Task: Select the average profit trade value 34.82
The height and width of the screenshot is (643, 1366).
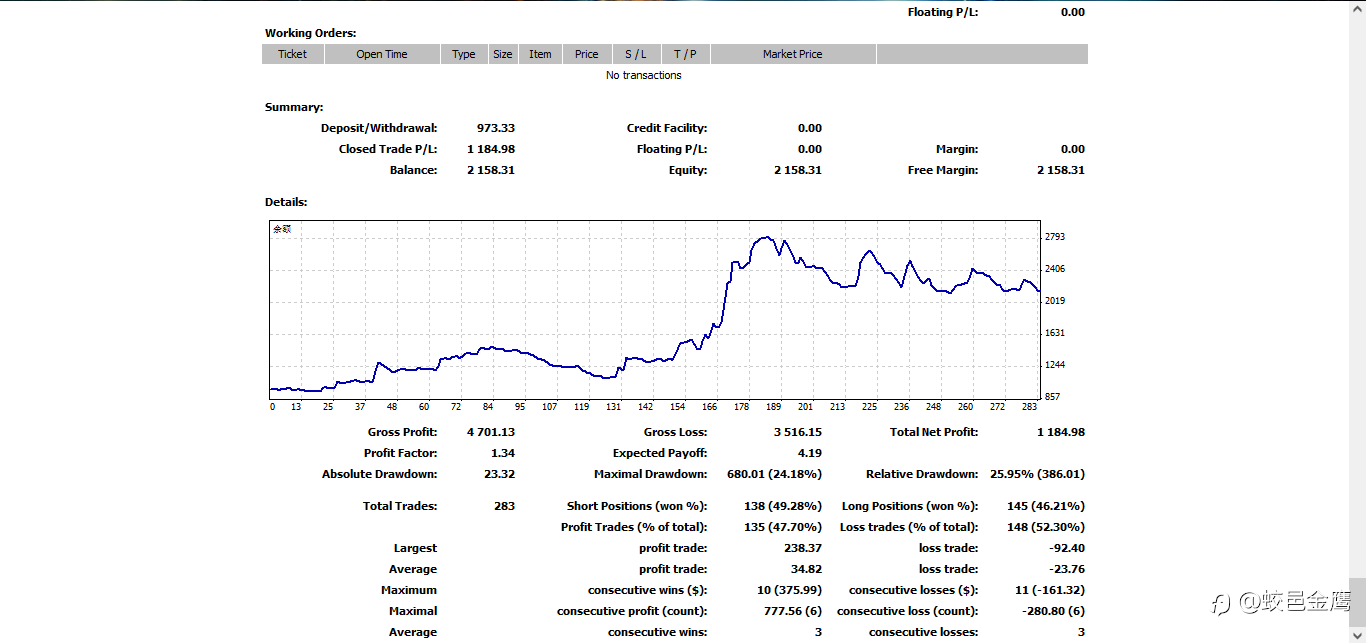Action: coord(807,569)
